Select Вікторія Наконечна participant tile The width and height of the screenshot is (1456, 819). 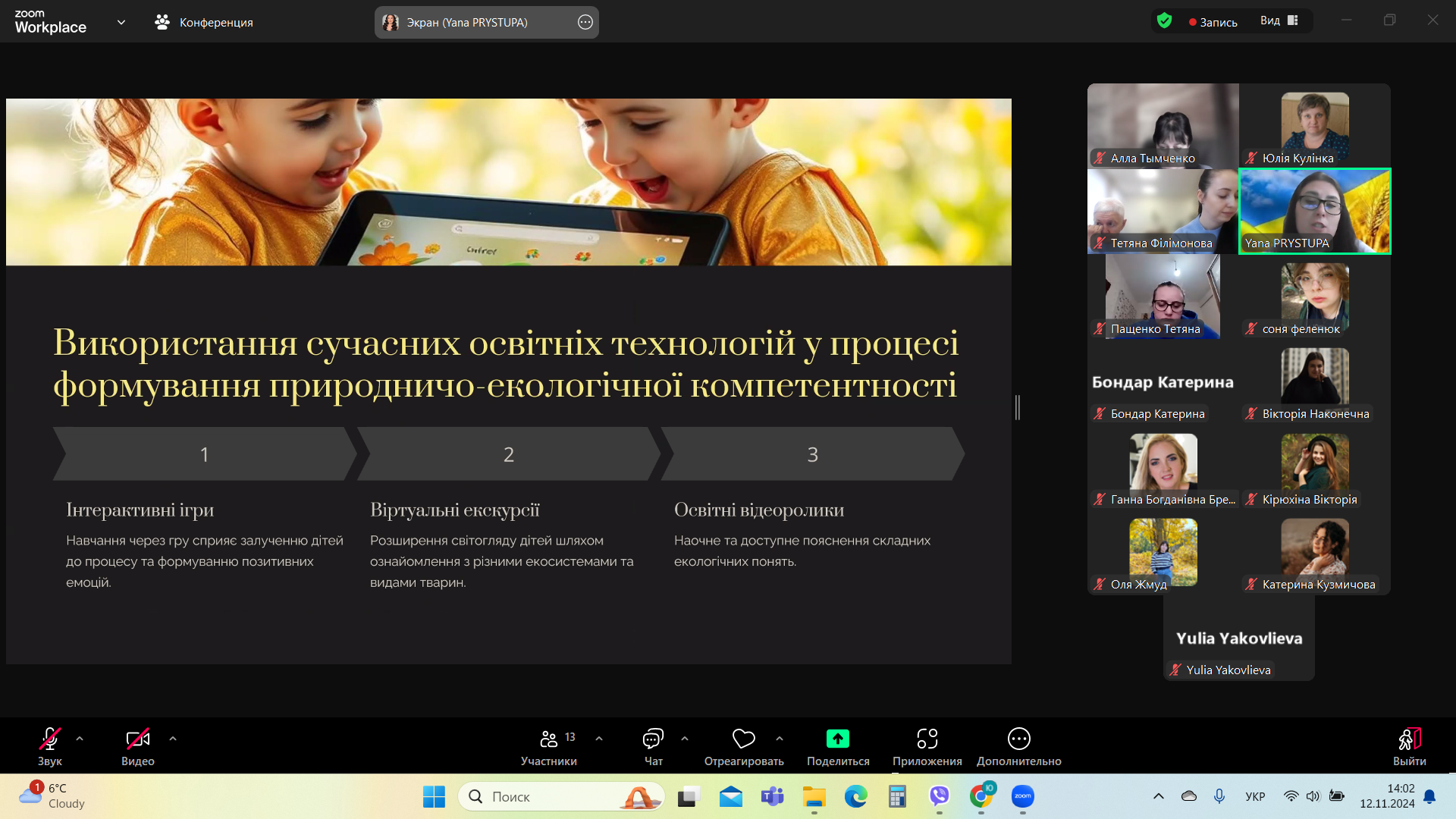[1315, 381]
